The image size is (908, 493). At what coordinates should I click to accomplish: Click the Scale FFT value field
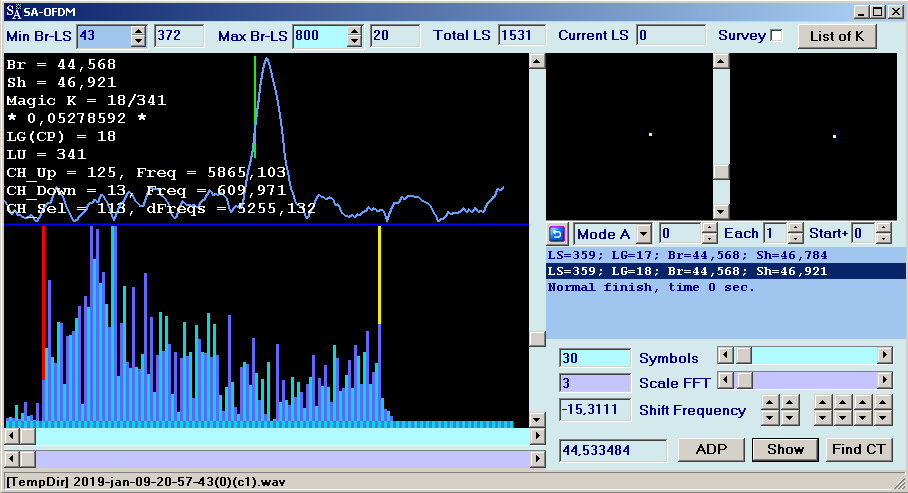595,383
